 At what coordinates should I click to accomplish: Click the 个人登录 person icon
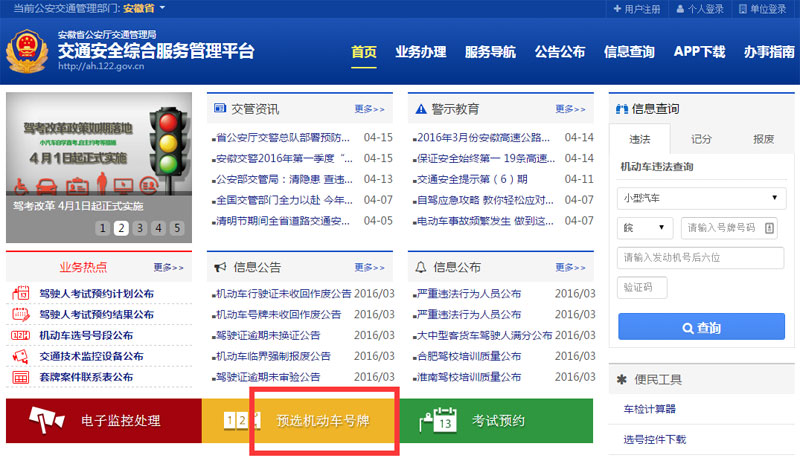tap(680, 9)
